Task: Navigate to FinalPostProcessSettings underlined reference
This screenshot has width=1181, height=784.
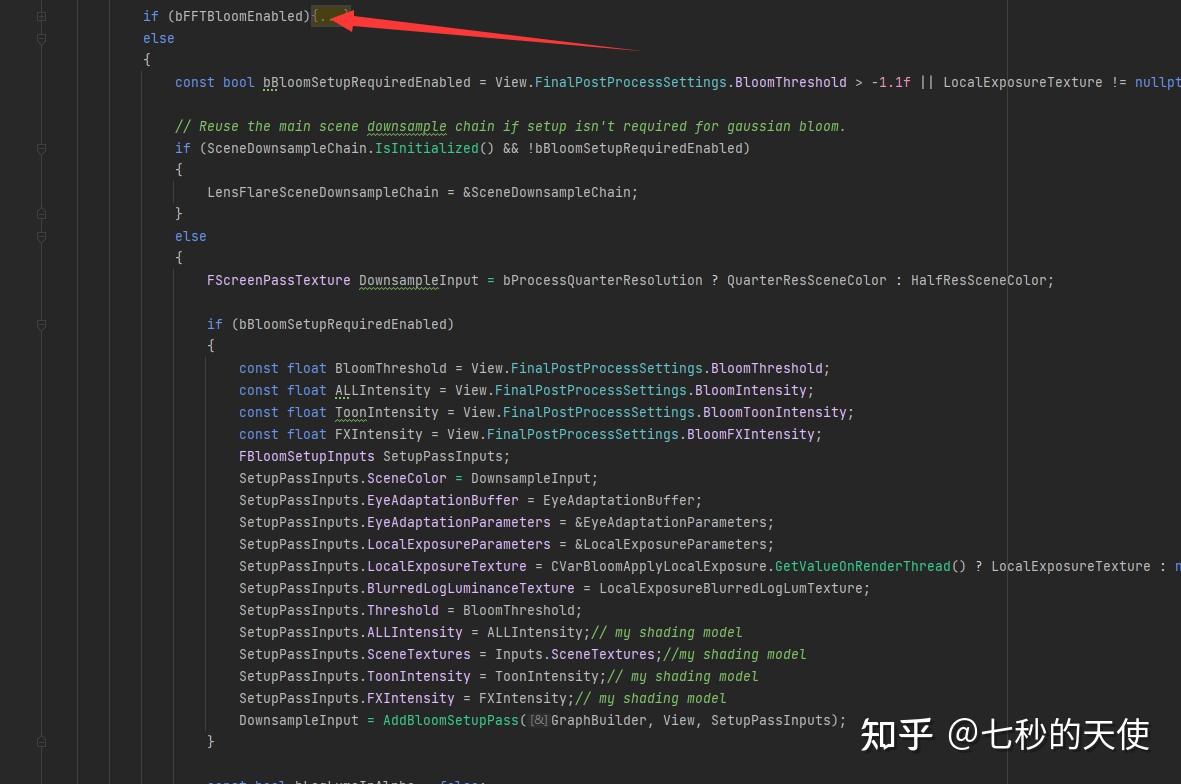Action: (x=630, y=82)
